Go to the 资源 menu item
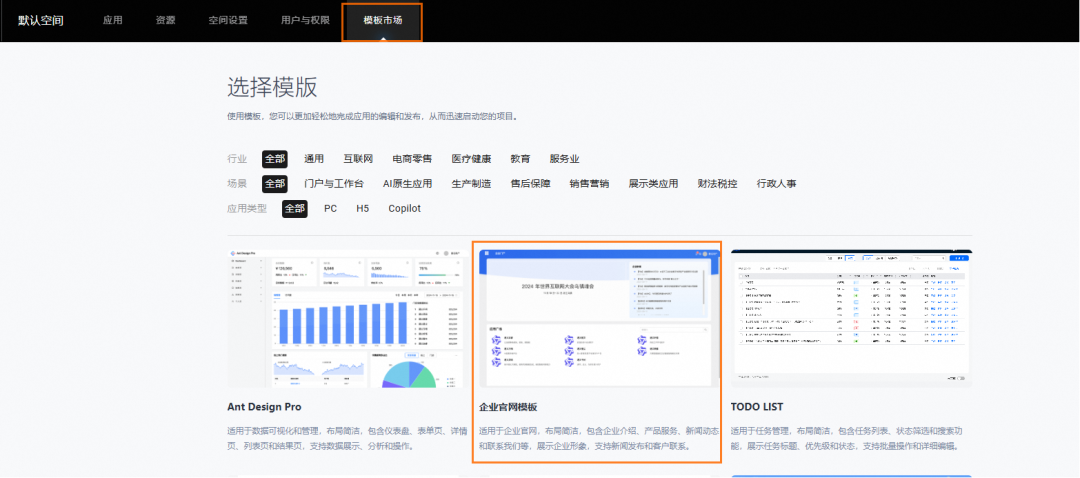Image resolution: width=1080 pixels, height=478 pixels. point(165,20)
